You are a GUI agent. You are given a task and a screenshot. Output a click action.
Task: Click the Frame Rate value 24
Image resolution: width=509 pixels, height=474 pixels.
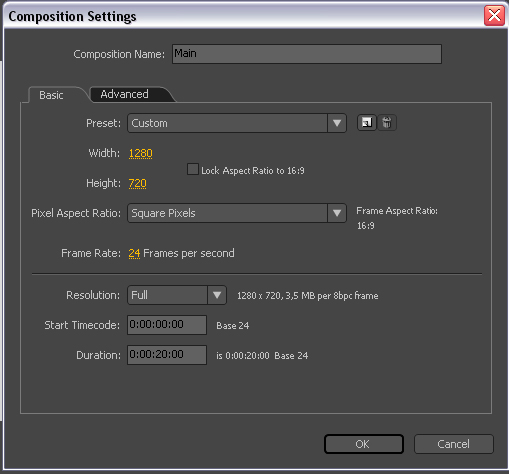click(134, 253)
